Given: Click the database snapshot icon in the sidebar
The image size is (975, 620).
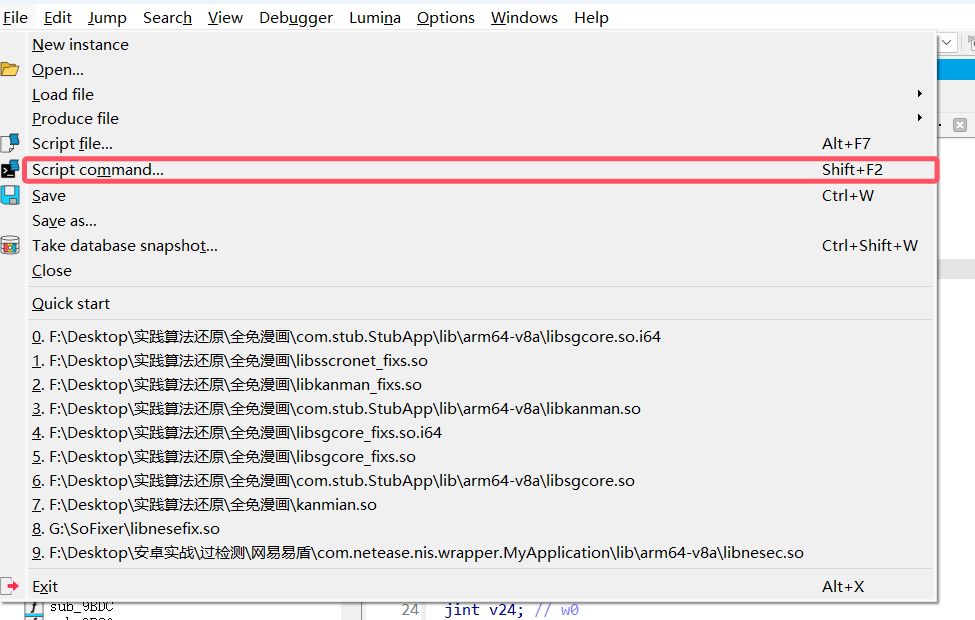Looking at the screenshot, I should pos(10,245).
